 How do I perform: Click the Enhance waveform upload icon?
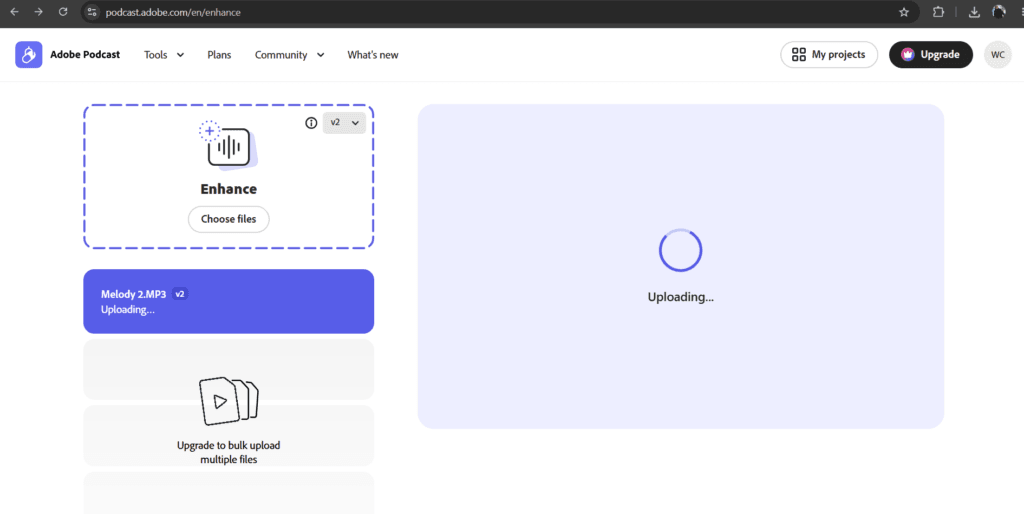click(228, 145)
